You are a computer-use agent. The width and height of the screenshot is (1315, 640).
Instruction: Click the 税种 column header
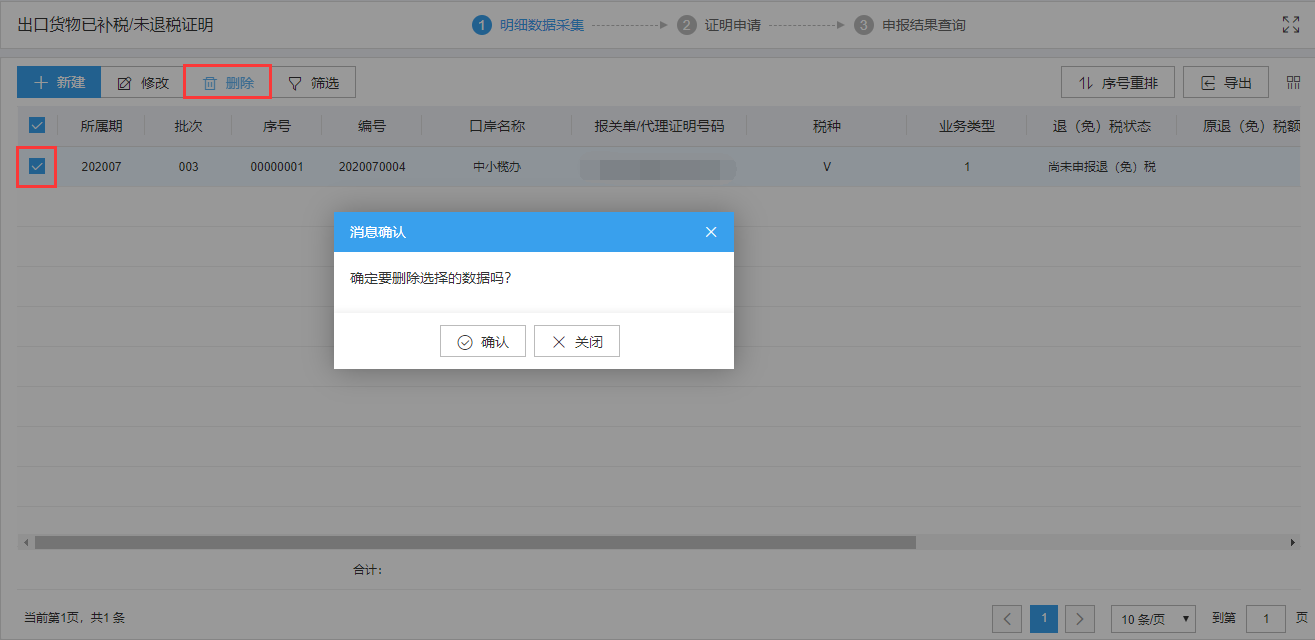827,126
